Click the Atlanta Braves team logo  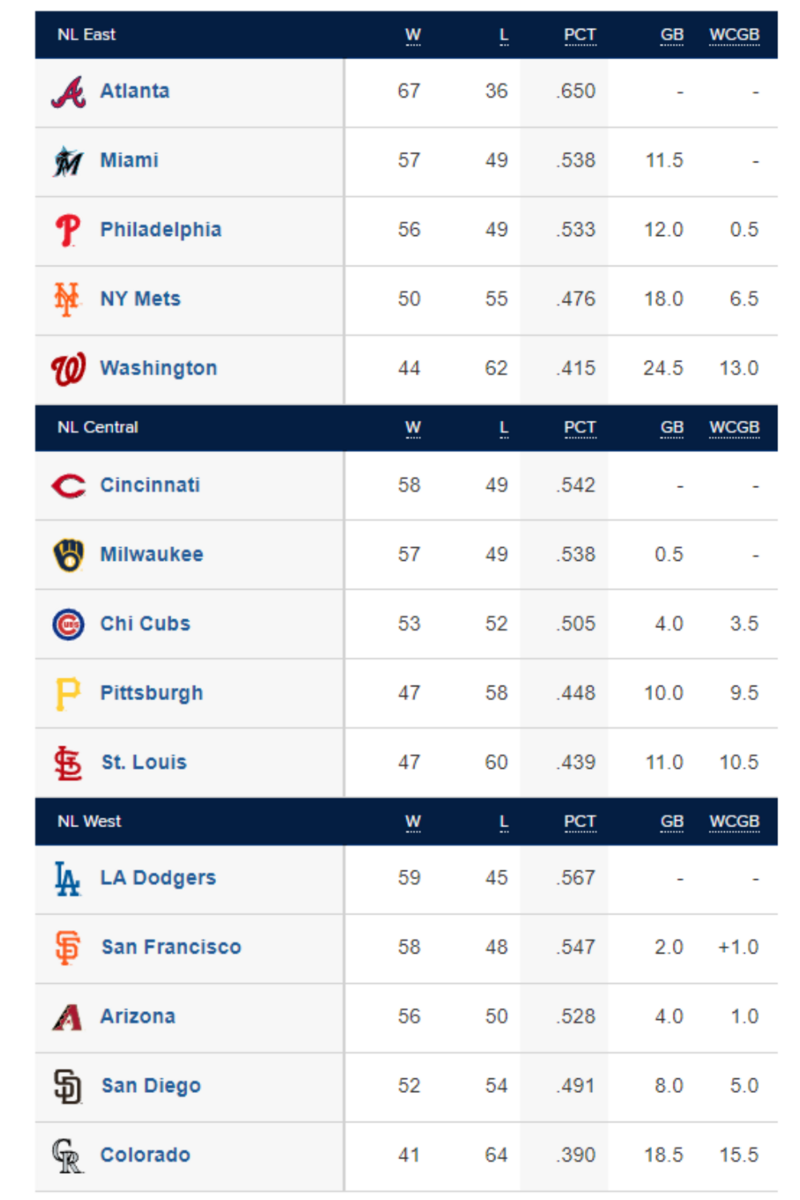pyautogui.click(x=68, y=92)
